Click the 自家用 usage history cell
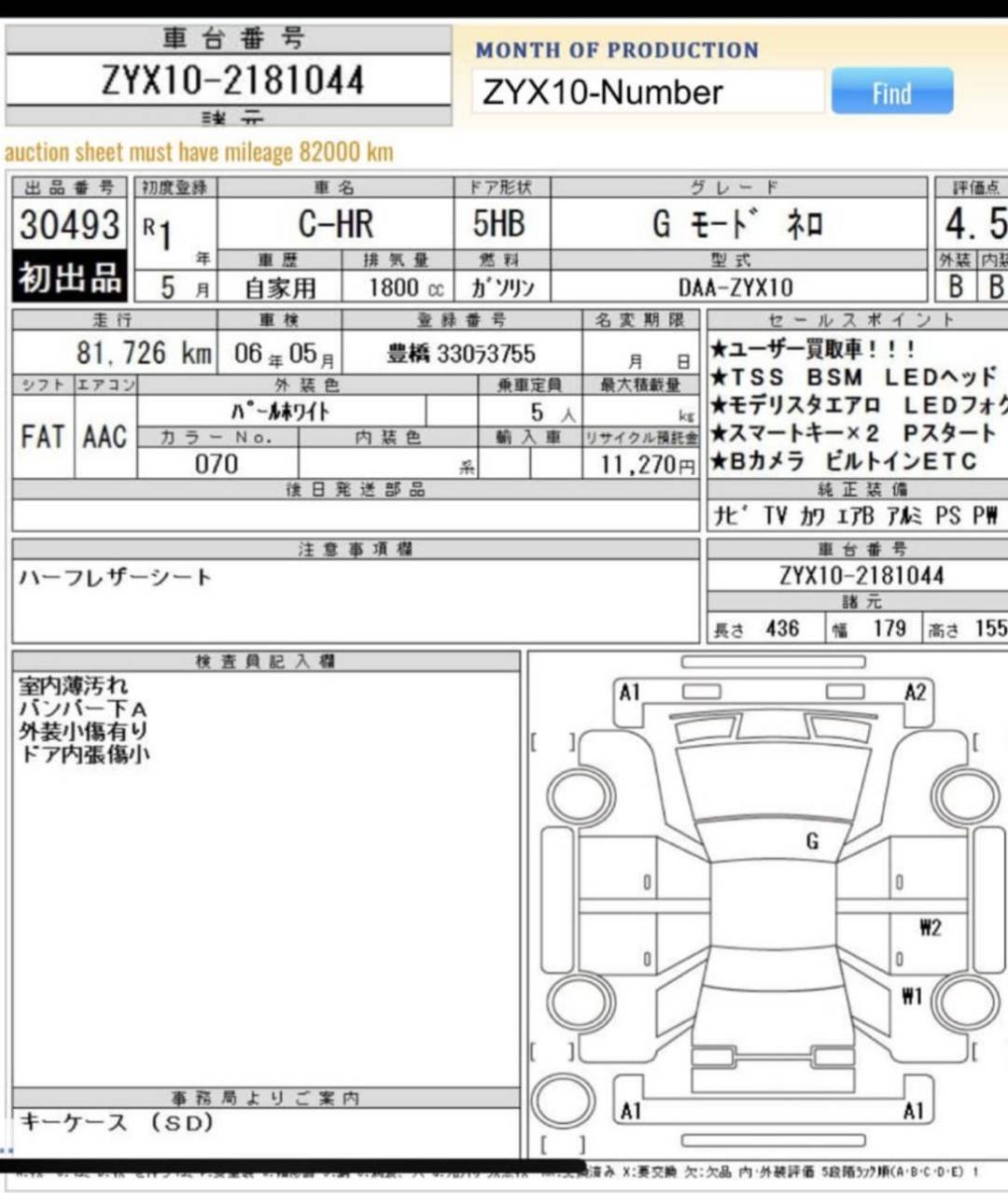The height and width of the screenshot is (1193, 1008). [x=280, y=288]
